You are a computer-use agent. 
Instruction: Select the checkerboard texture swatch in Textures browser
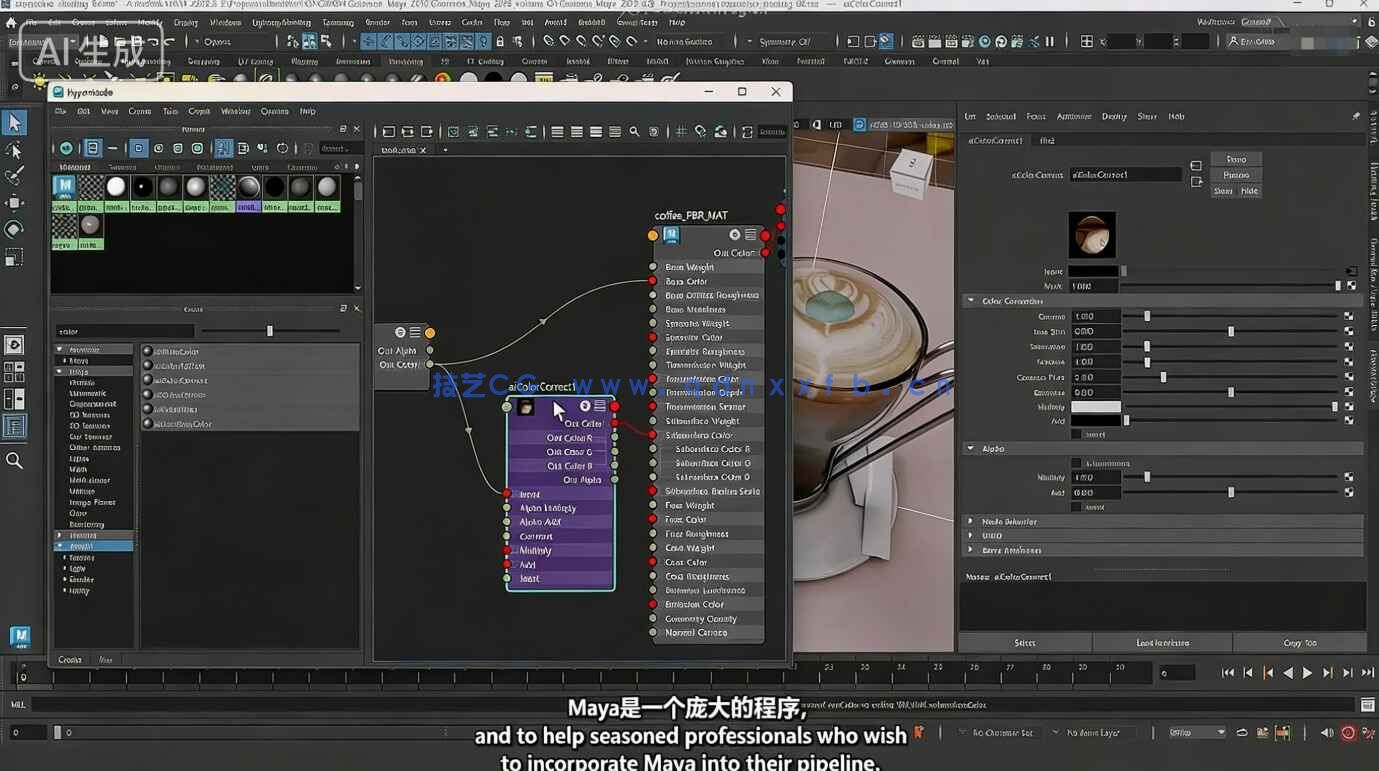tap(89, 187)
